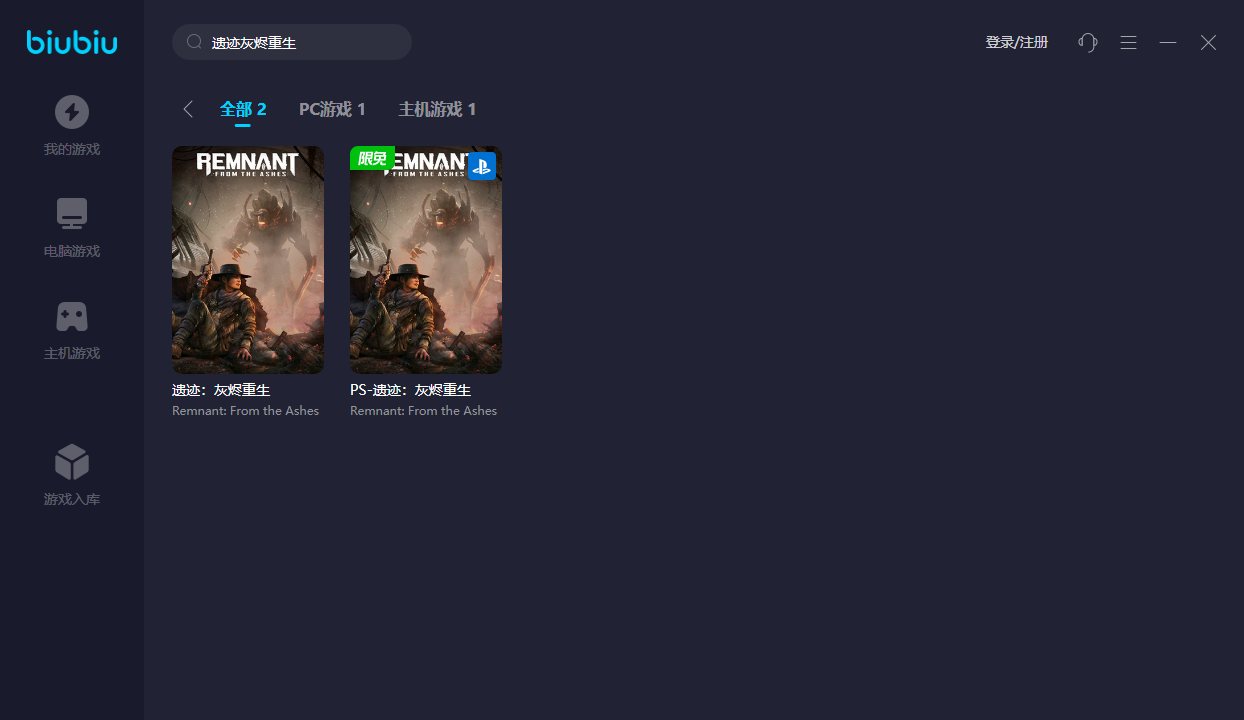
Task: Open PC Remnant From the Ashes cover
Action: point(248,260)
